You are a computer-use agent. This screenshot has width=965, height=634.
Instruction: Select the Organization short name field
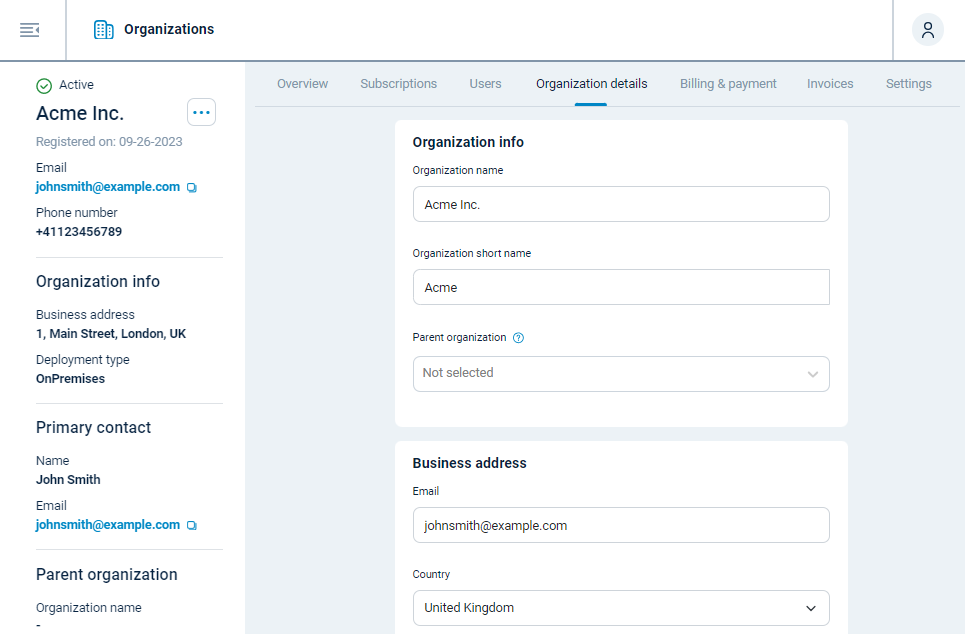click(x=621, y=287)
